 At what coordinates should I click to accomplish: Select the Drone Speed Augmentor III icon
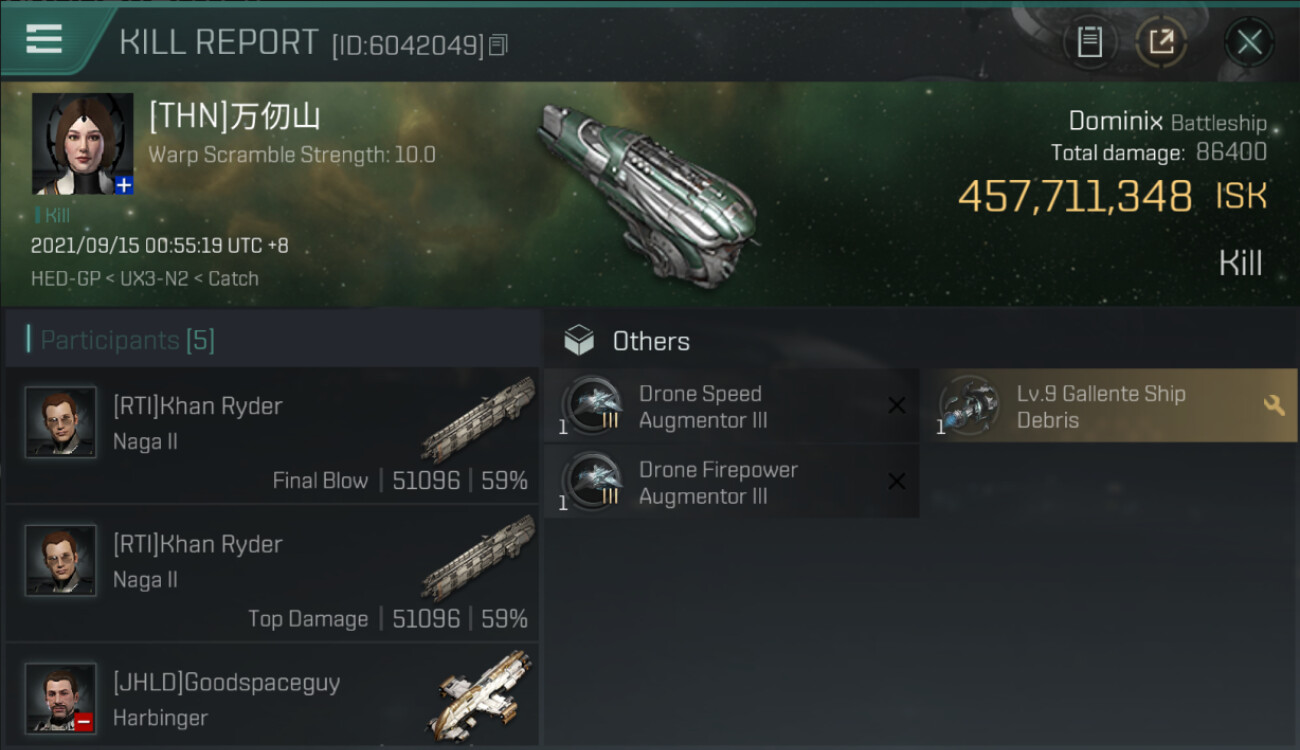[x=592, y=406]
